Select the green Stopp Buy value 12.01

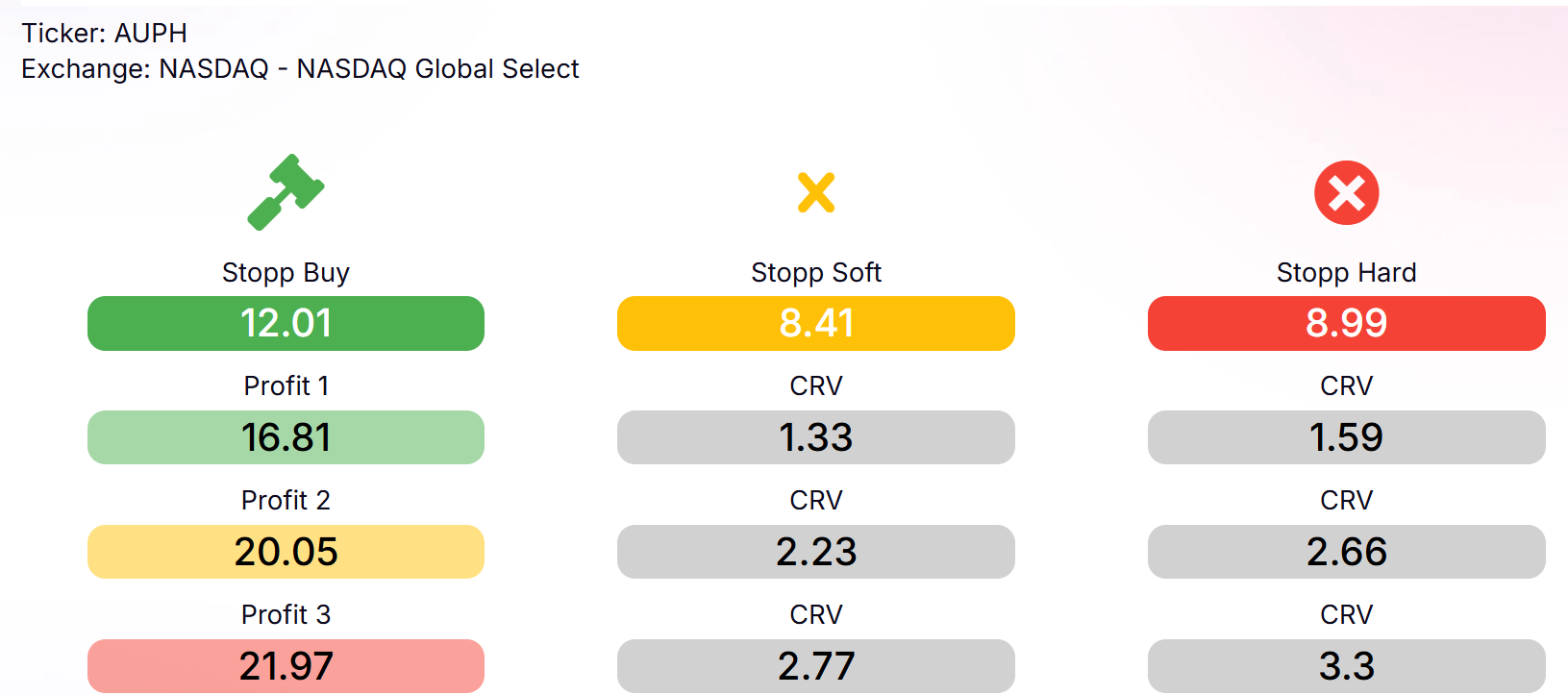coord(286,323)
